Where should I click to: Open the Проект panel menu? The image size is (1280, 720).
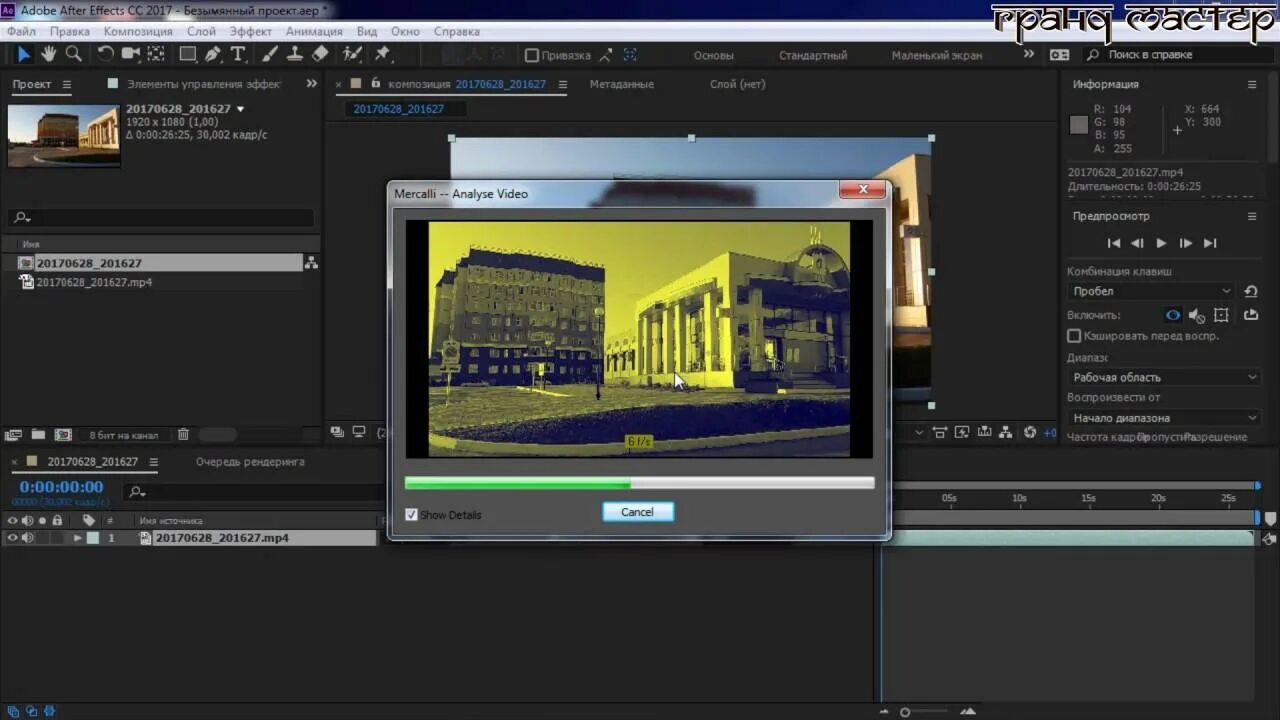(x=67, y=85)
